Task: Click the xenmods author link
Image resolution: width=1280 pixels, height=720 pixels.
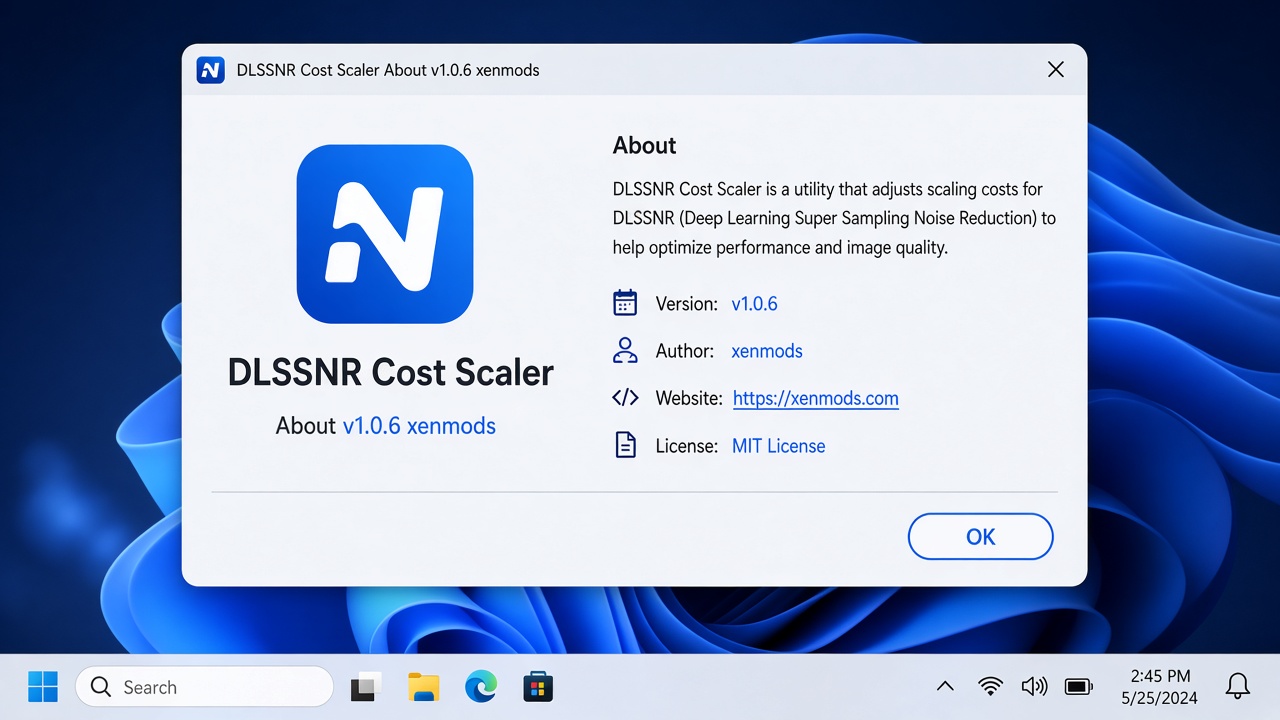Action: pyautogui.click(x=767, y=351)
